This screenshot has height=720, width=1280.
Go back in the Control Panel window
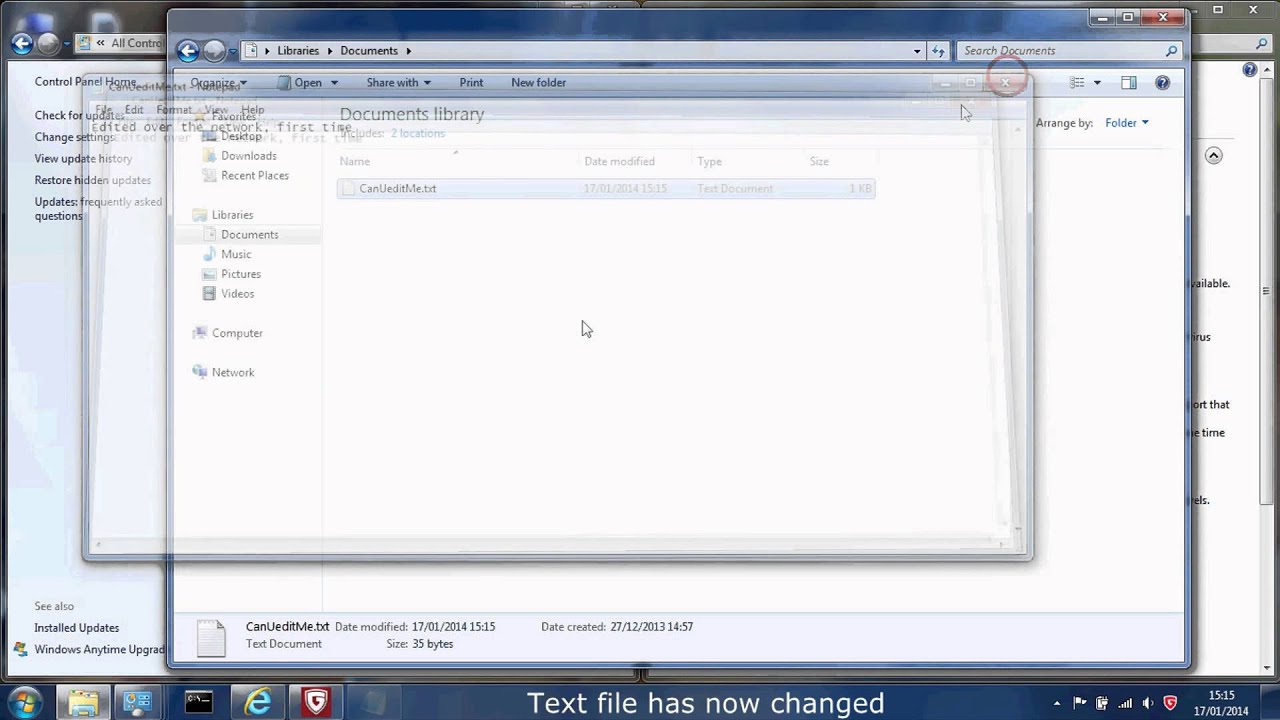(x=22, y=43)
